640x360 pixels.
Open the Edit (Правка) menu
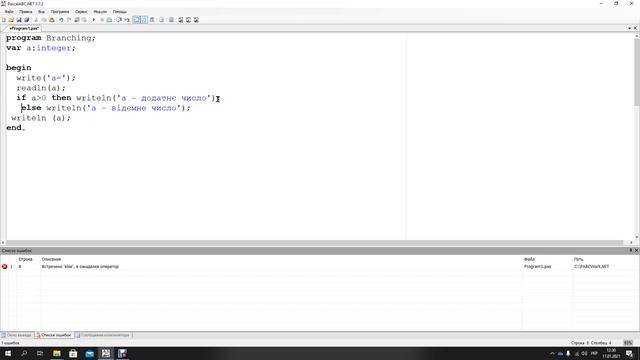(25, 11)
